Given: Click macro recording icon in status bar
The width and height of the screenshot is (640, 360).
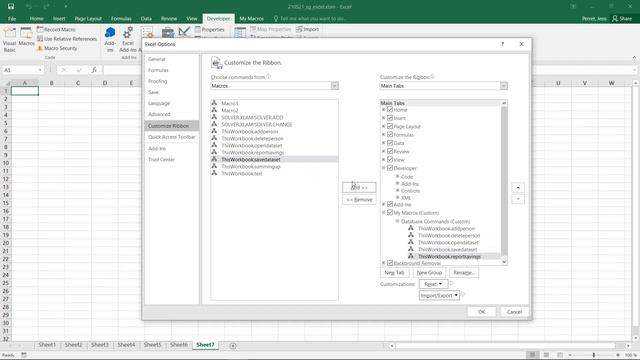Looking at the screenshot, I should pyautogui.click(x=24, y=355).
